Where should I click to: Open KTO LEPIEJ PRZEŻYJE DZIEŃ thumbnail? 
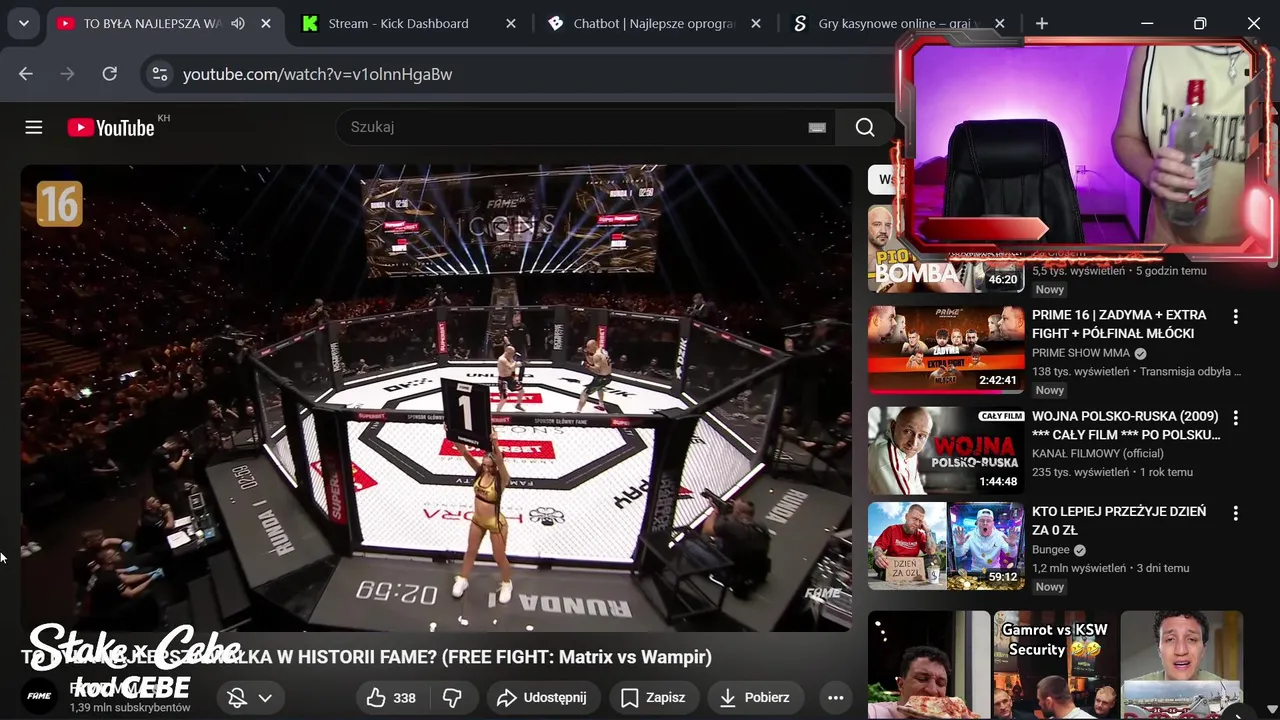pos(946,546)
